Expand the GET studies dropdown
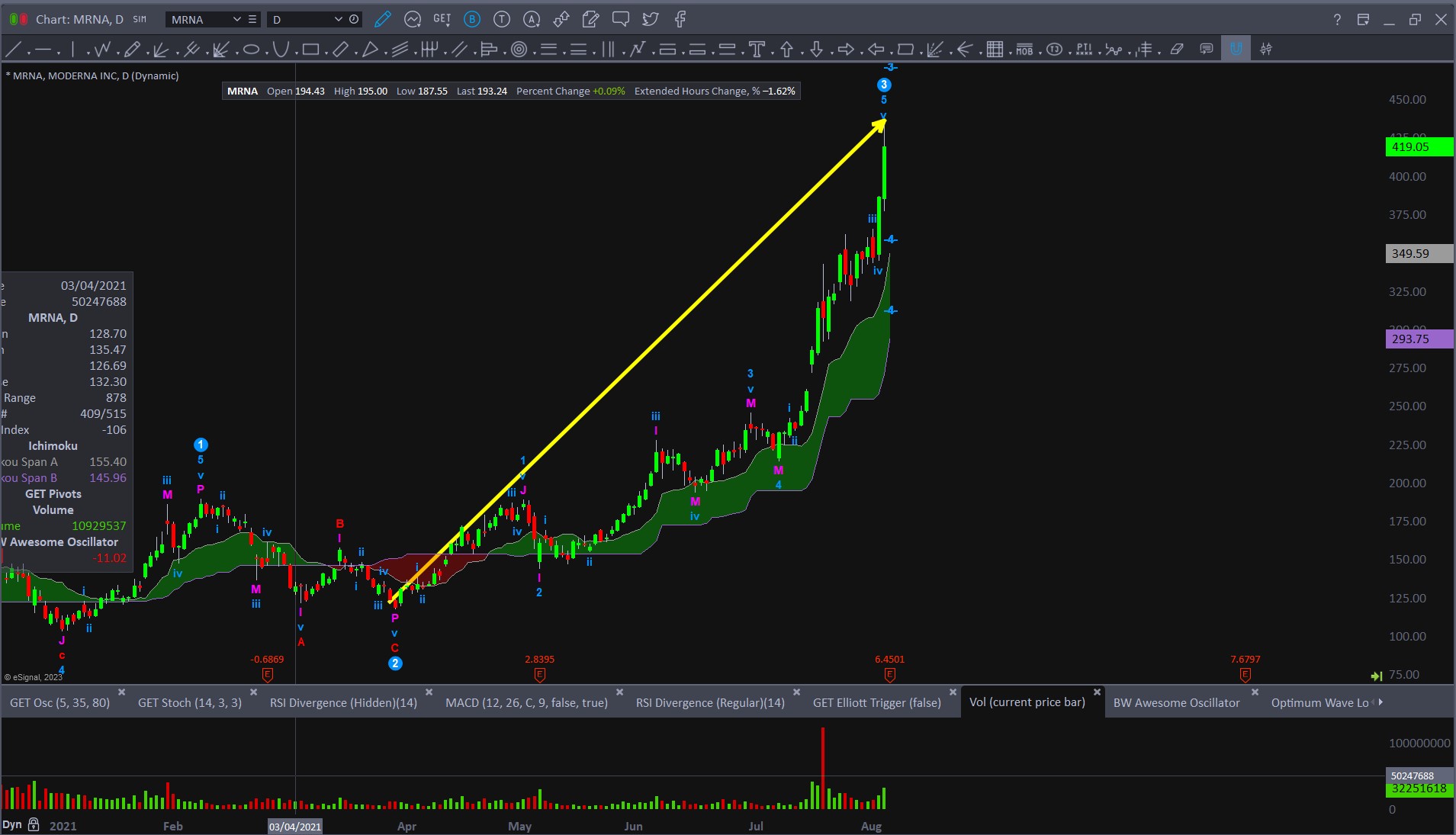Image resolution: width=1456 pixels, height=835 pixels. [442, 19]
